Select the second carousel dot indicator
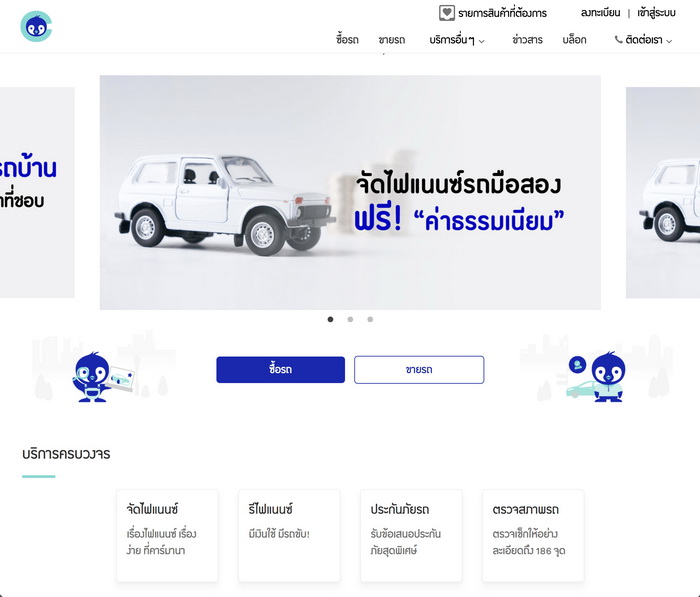This screenshot has width=700, height=597. 350,319
